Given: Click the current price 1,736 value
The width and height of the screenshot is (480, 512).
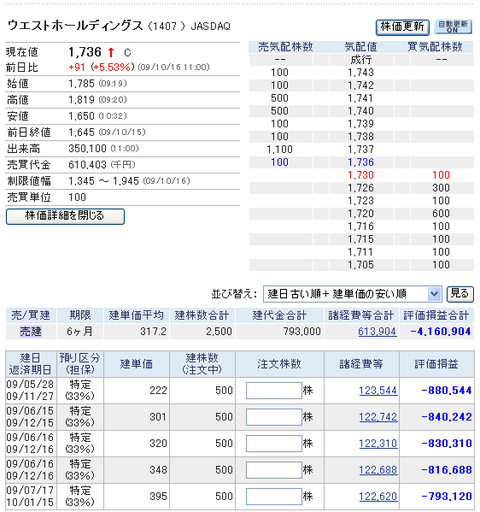Looking at the screenshot, I should tap(85, 52).
